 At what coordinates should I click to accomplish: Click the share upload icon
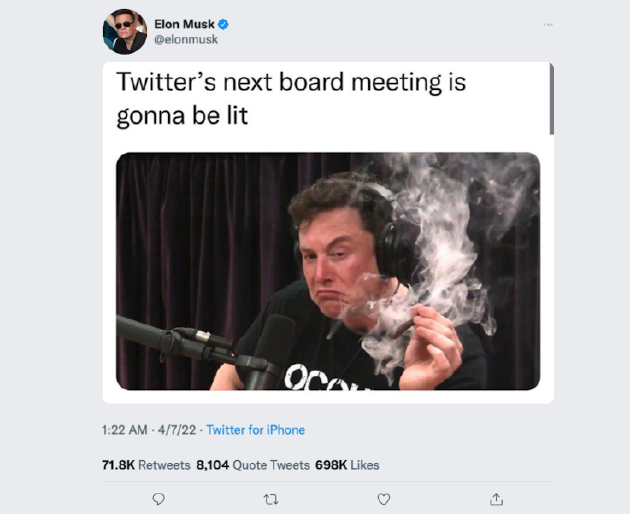click(x=497, y=499)
